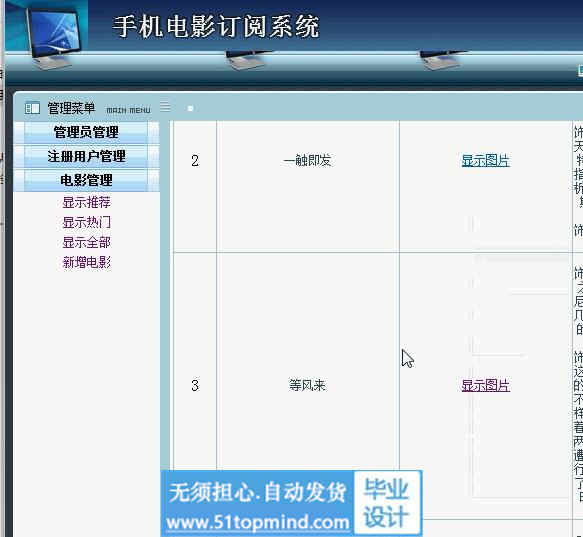Open the 新增电影 page link
Image resolution: width=583 pixels, height=537 pixels.
pyautogui.click(x=86, y=263)
